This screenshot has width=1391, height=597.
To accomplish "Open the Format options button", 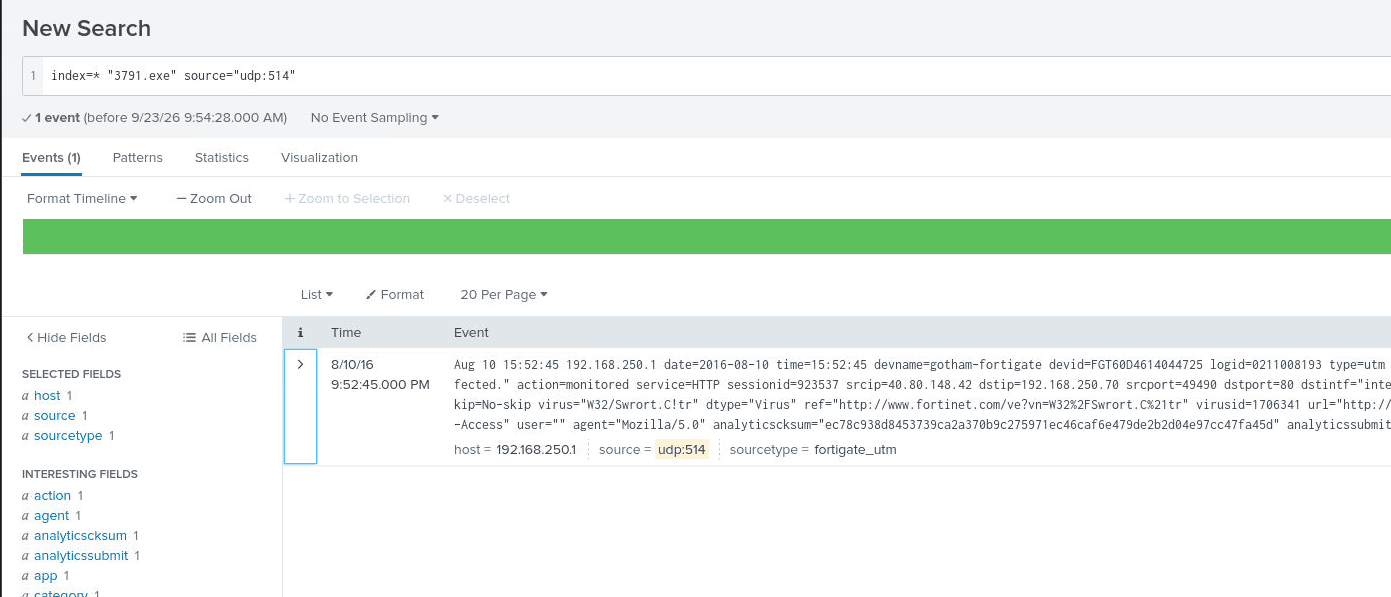I will 395,294.
